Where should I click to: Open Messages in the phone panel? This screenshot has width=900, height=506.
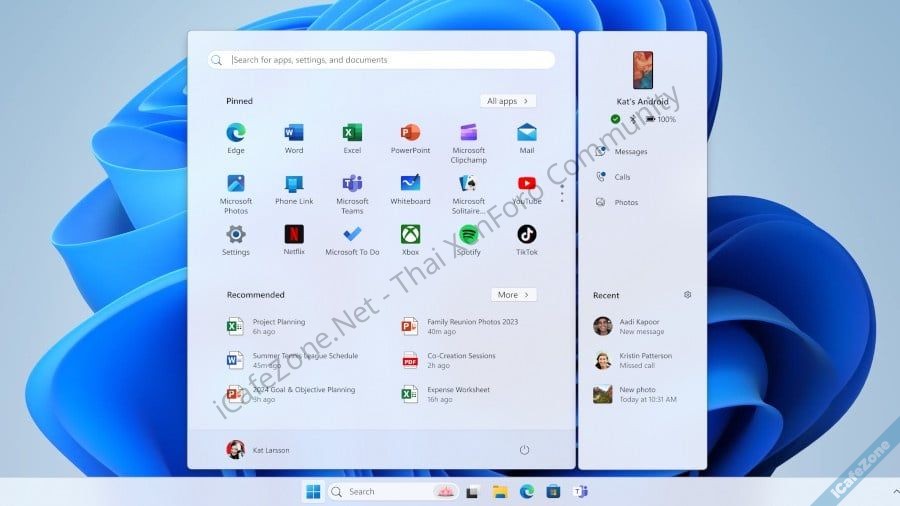pyautogui.click(x=630, y=152)
